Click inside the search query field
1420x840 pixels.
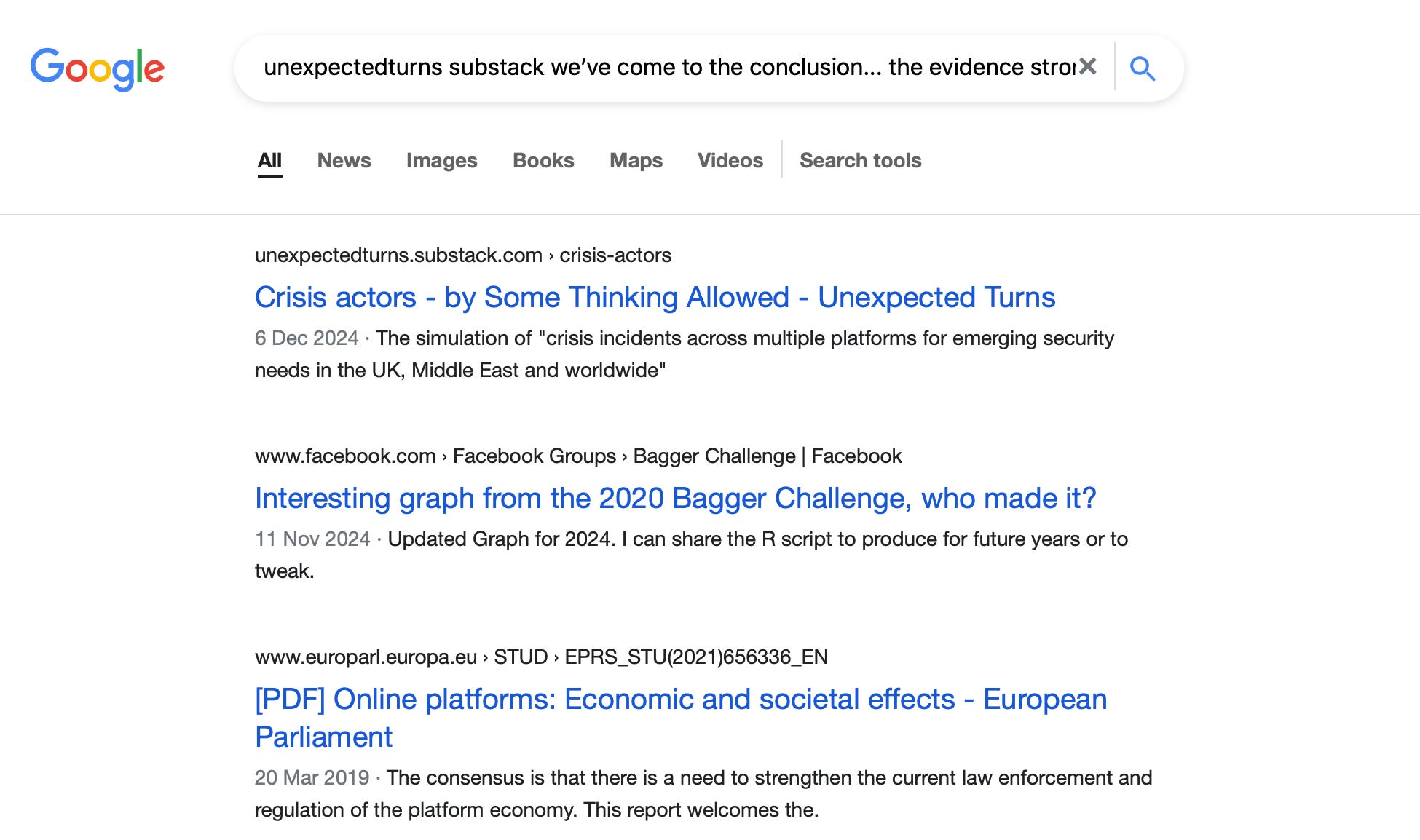click(668, 67)
